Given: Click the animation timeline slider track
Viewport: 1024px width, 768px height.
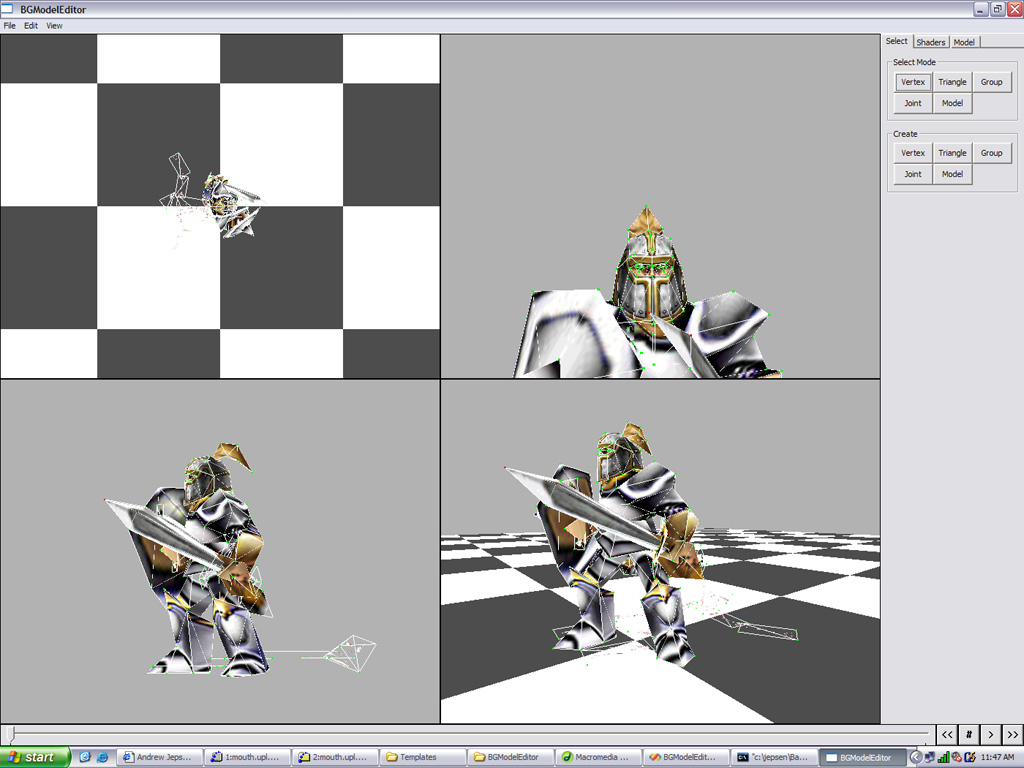Looking at the screenshot, I should coord(470,734).
